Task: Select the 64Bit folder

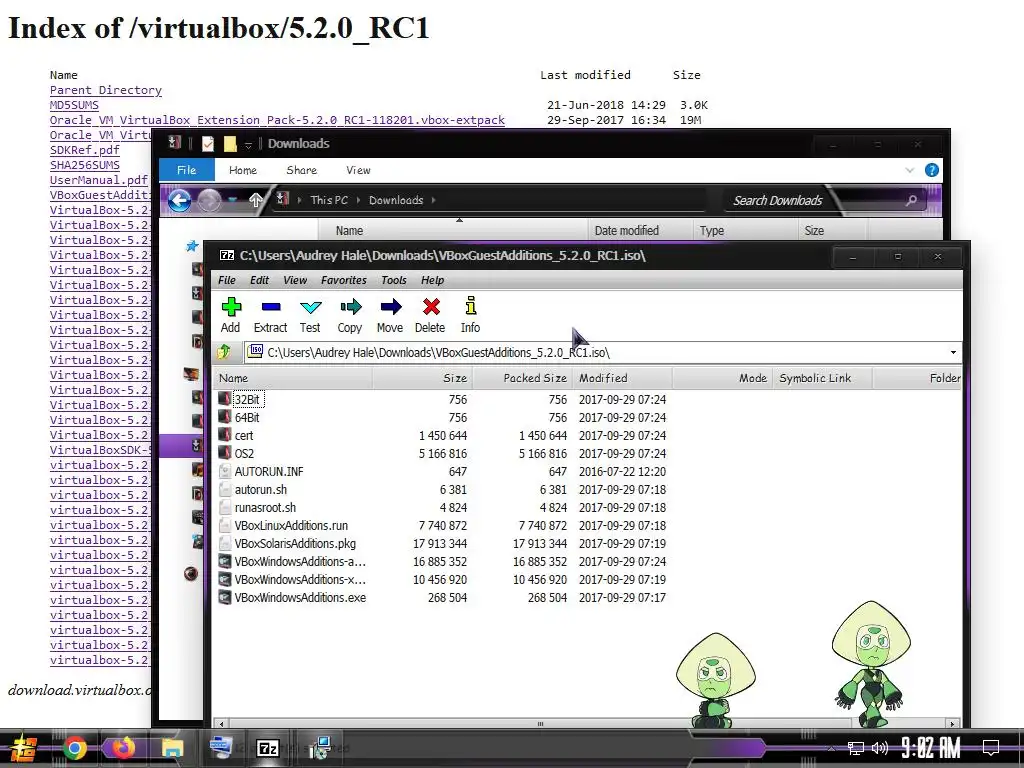Action: [247, 417]
